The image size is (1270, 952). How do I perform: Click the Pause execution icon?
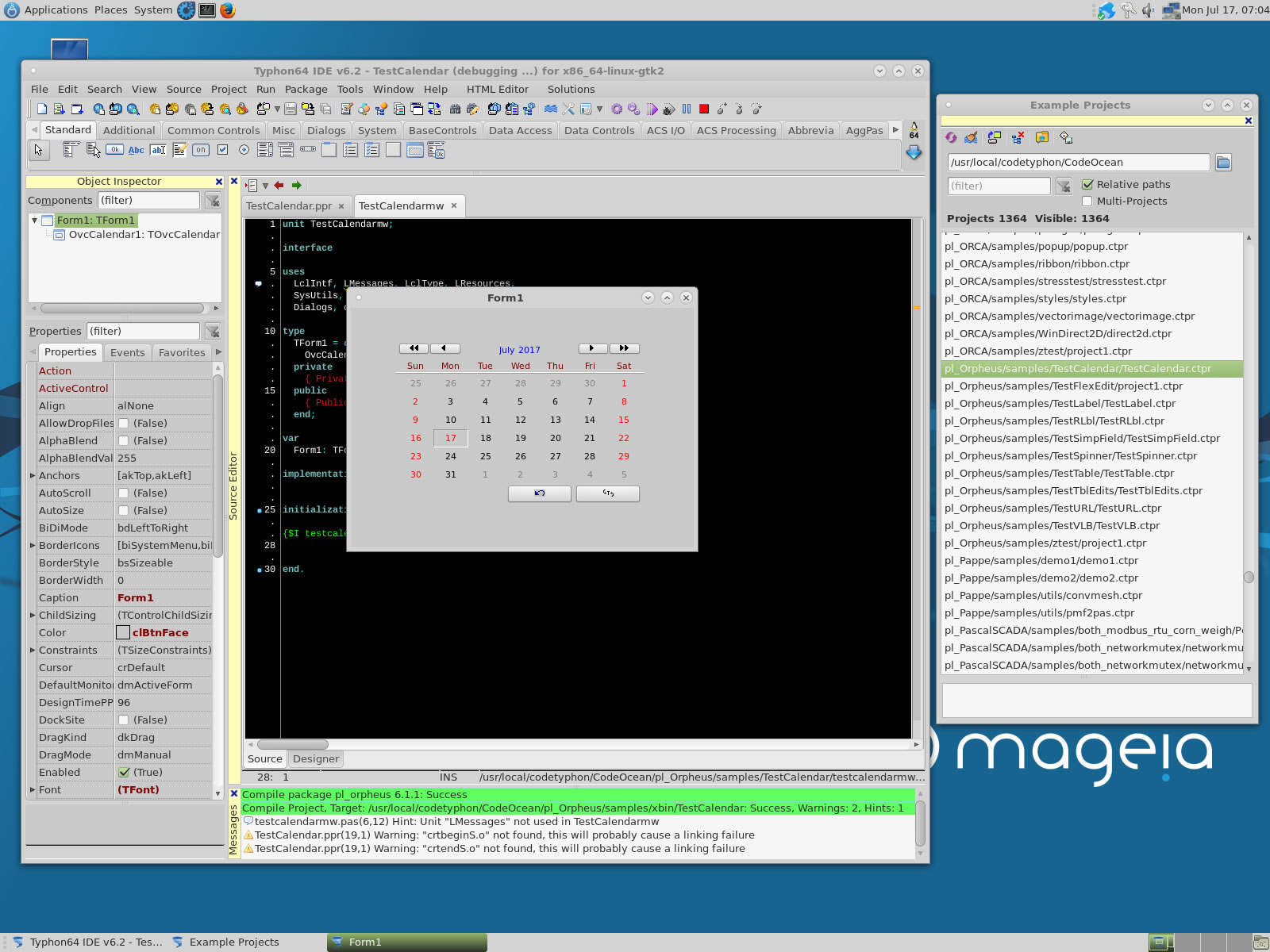(687, 109)
